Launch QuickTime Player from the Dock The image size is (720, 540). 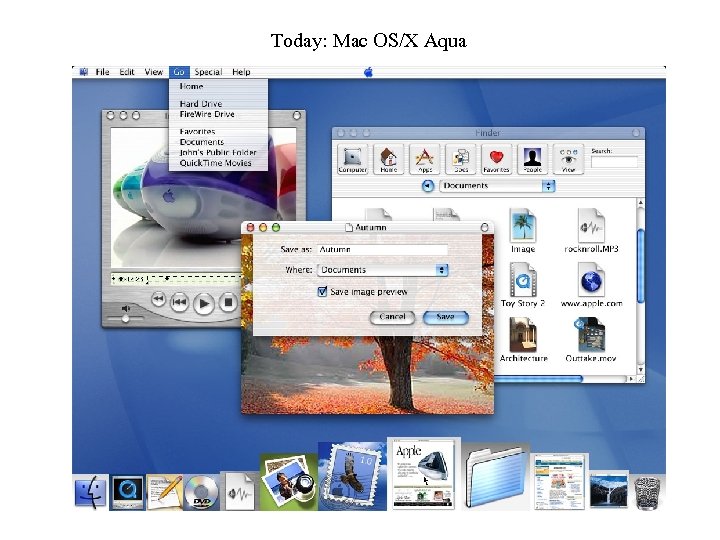tap(127, 492)
